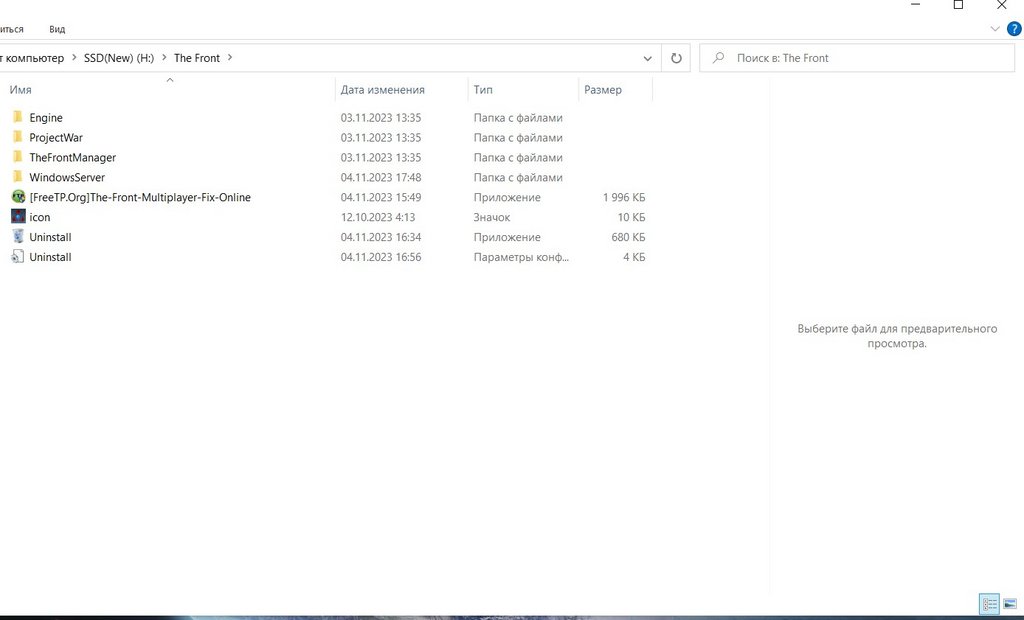The width and height of the screenshot is (1024, 620).
Task: Select the WindowsServer folder name
Action: (x=67, y=177)
